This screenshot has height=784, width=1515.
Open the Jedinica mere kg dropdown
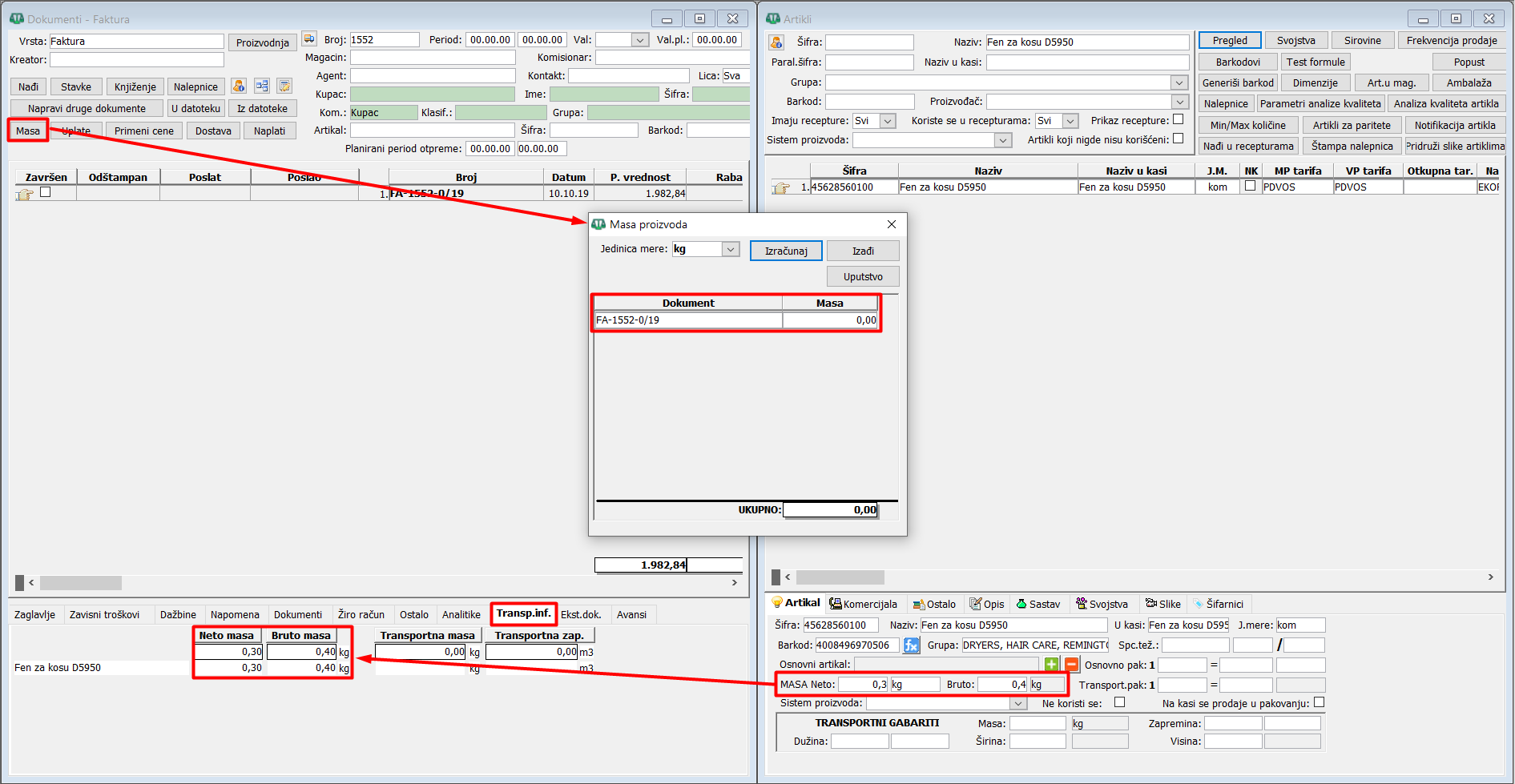coord(731,249)
